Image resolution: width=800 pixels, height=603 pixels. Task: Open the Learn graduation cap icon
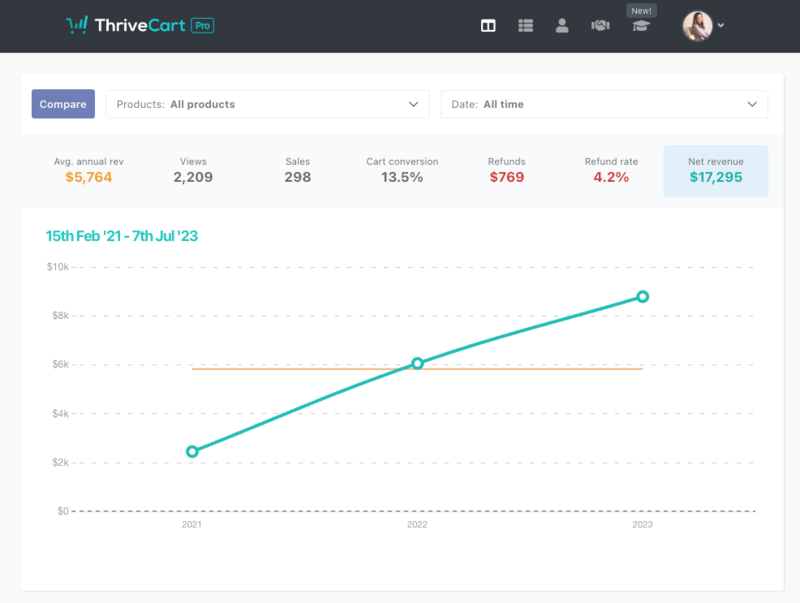[x=641, y=26]
